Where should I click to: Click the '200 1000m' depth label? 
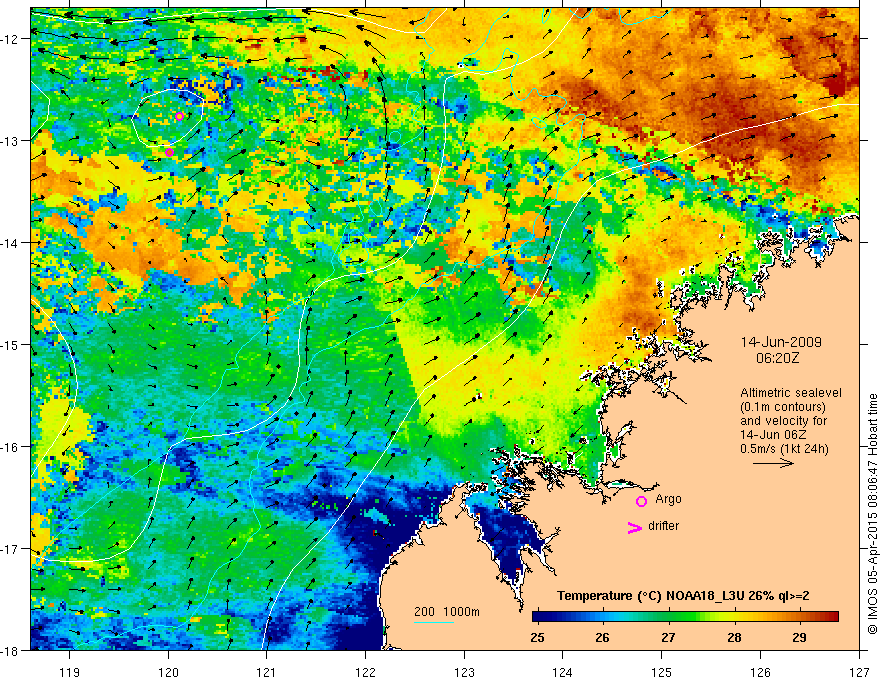447,612
